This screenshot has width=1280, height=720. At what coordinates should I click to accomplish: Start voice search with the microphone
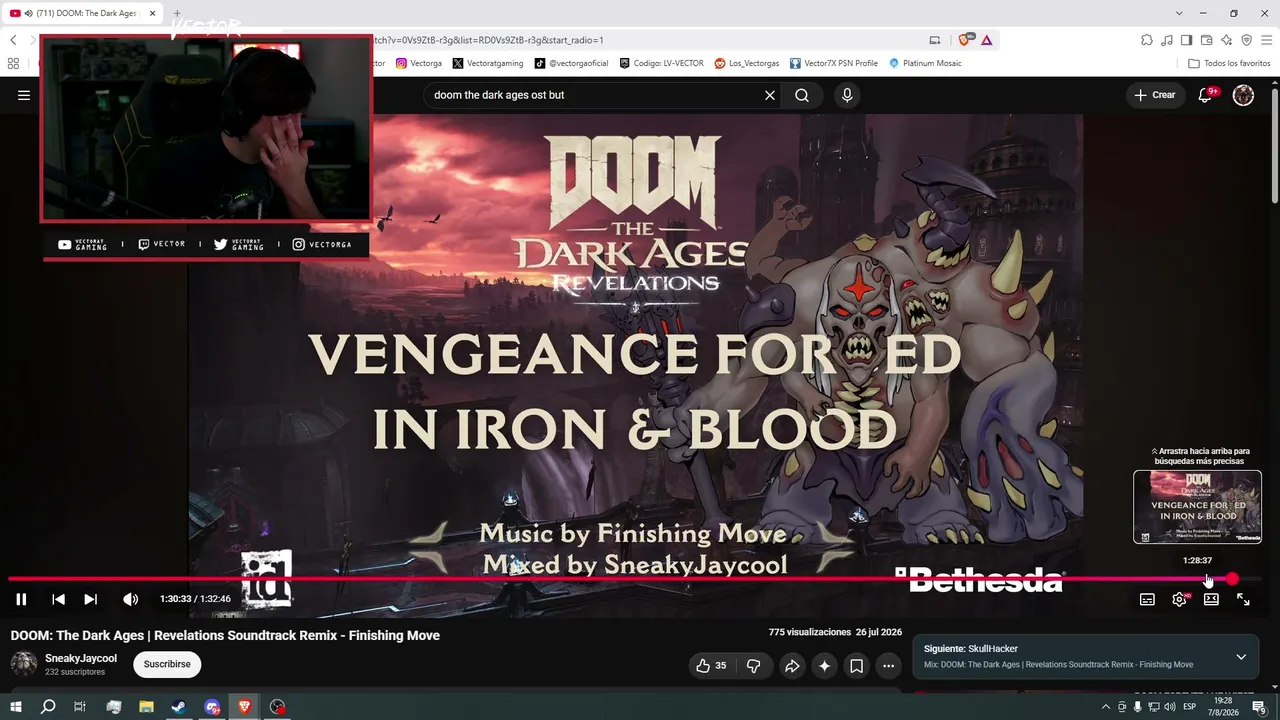(x=847, y=95)
